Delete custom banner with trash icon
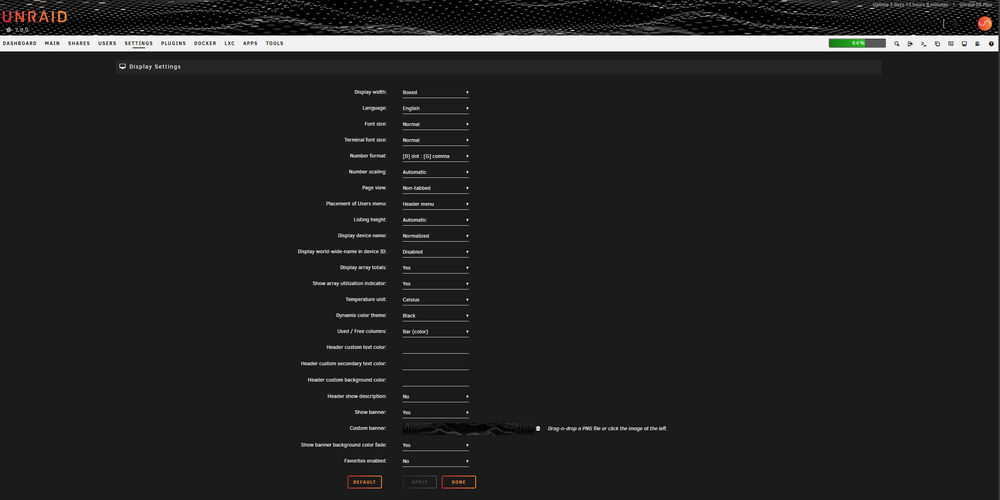The image size is (1000, 500). point(538,429)
